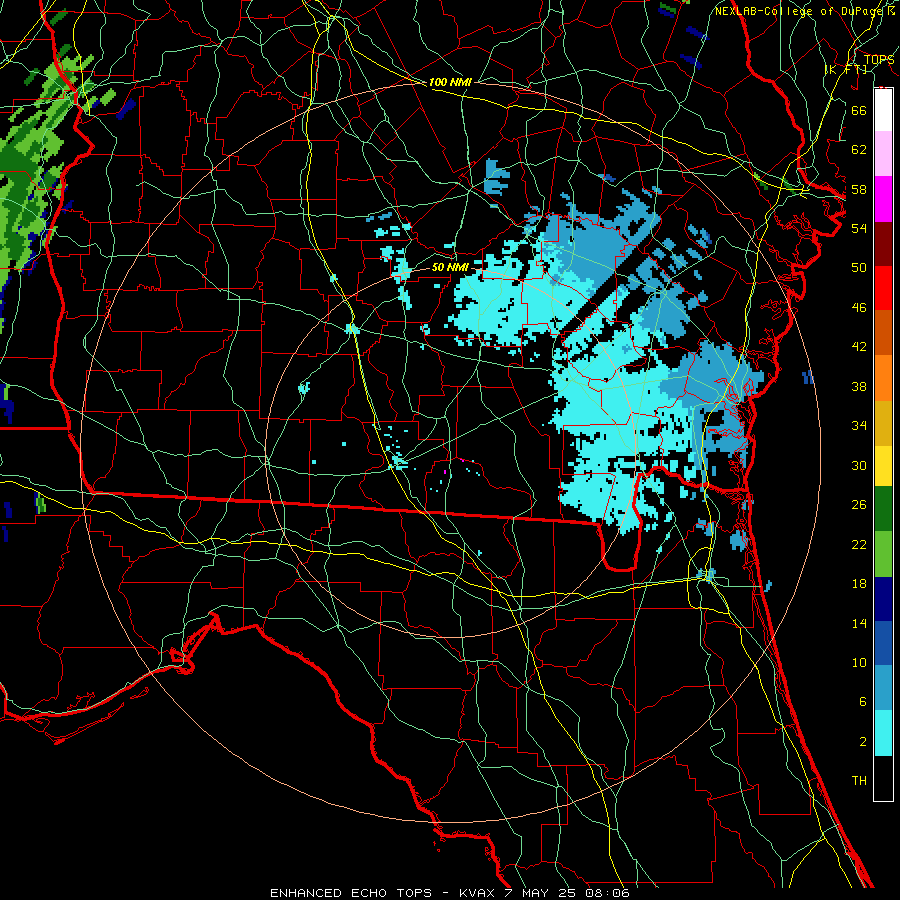The image size is (900, 900).
Task: Click the legend value "58"
Action: point(859,189)
